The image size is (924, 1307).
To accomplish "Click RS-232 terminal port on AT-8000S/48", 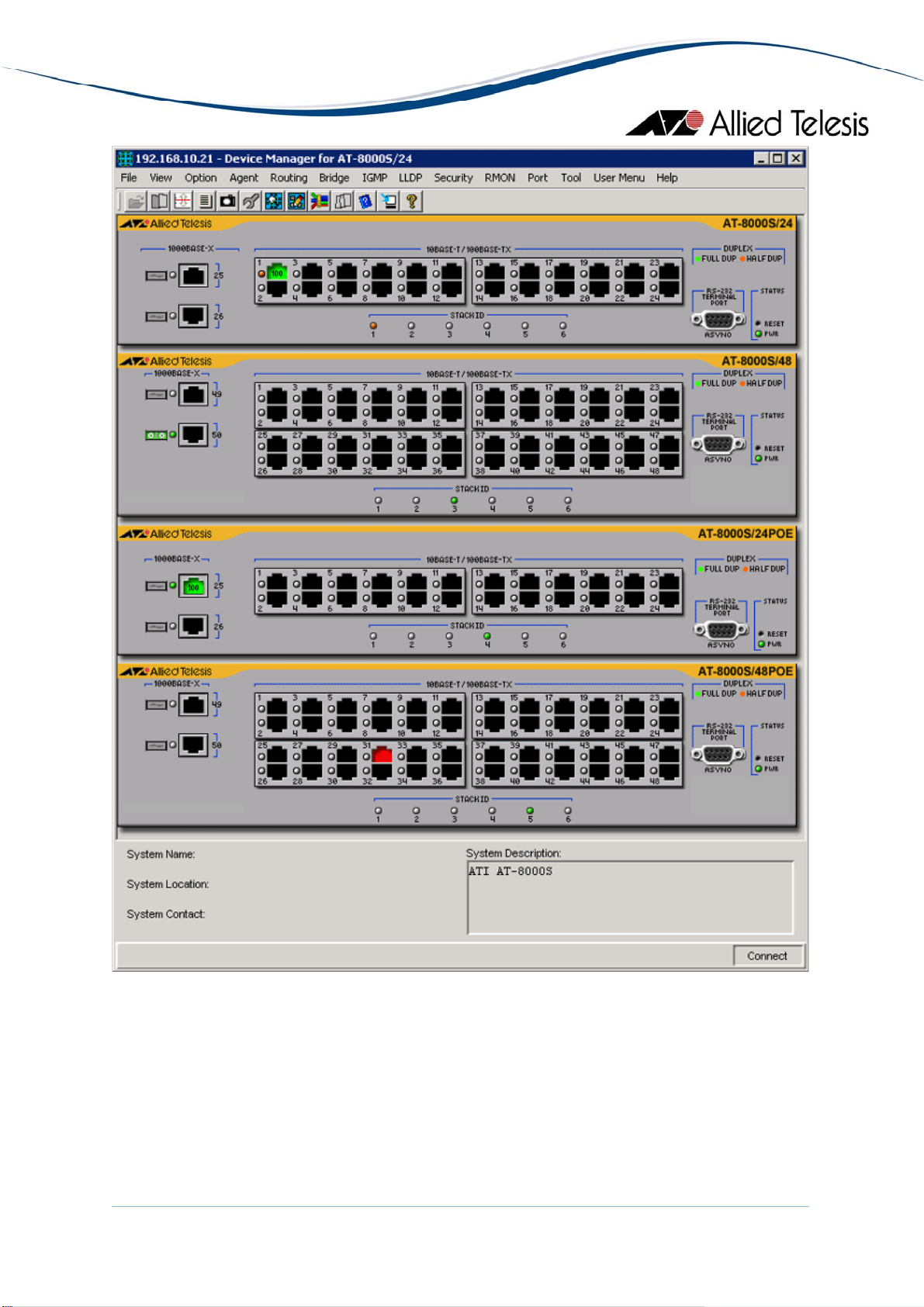I will point(718,444).
